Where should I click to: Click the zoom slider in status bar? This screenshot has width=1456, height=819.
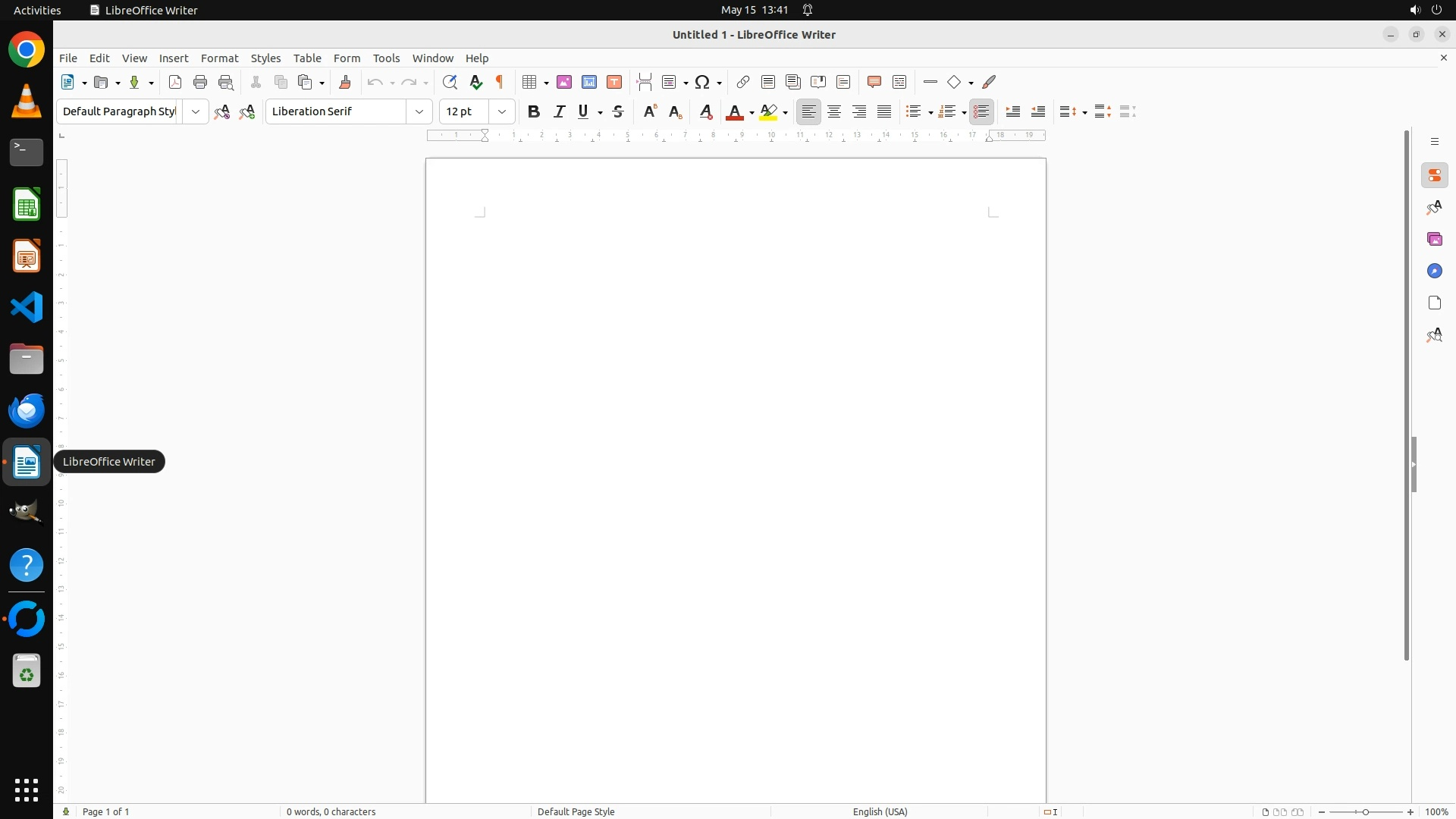(x=1366, y=812)
